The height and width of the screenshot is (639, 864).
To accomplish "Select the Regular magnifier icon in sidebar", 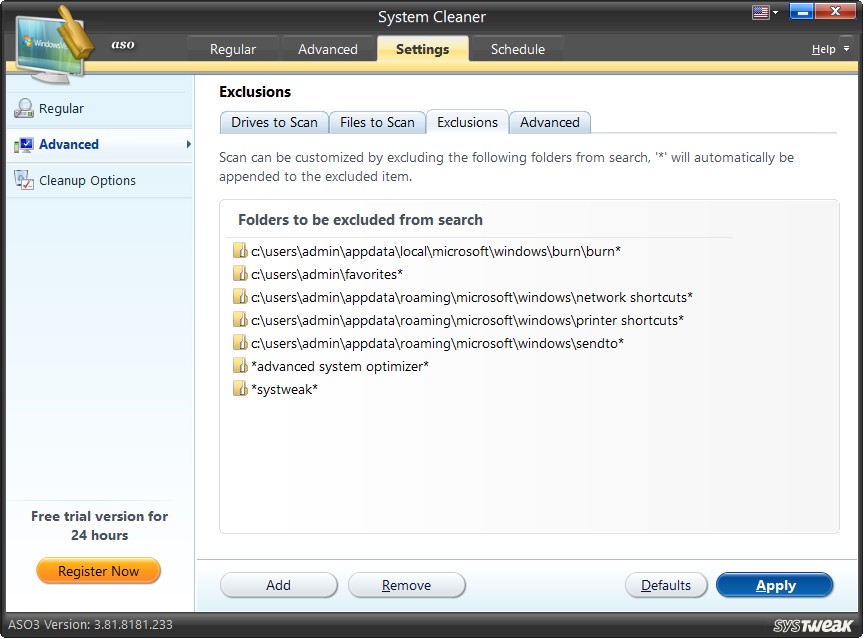I will (x=22, y=108).
